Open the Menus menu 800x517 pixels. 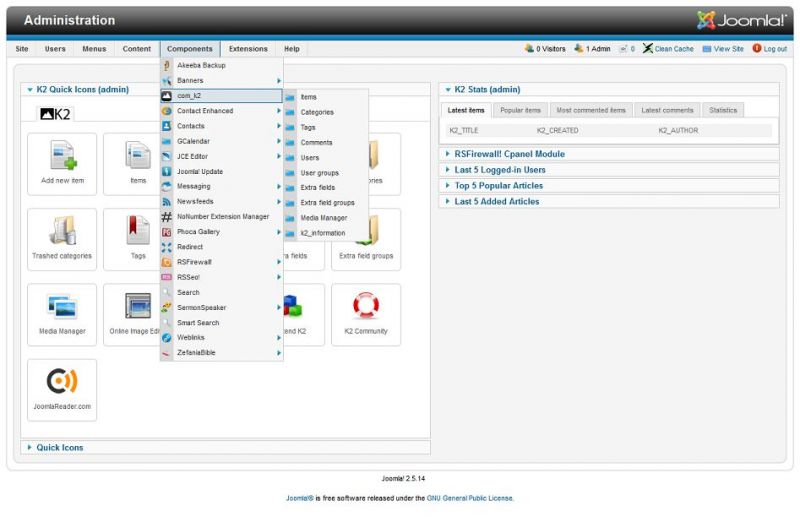(x=94, y=49)
